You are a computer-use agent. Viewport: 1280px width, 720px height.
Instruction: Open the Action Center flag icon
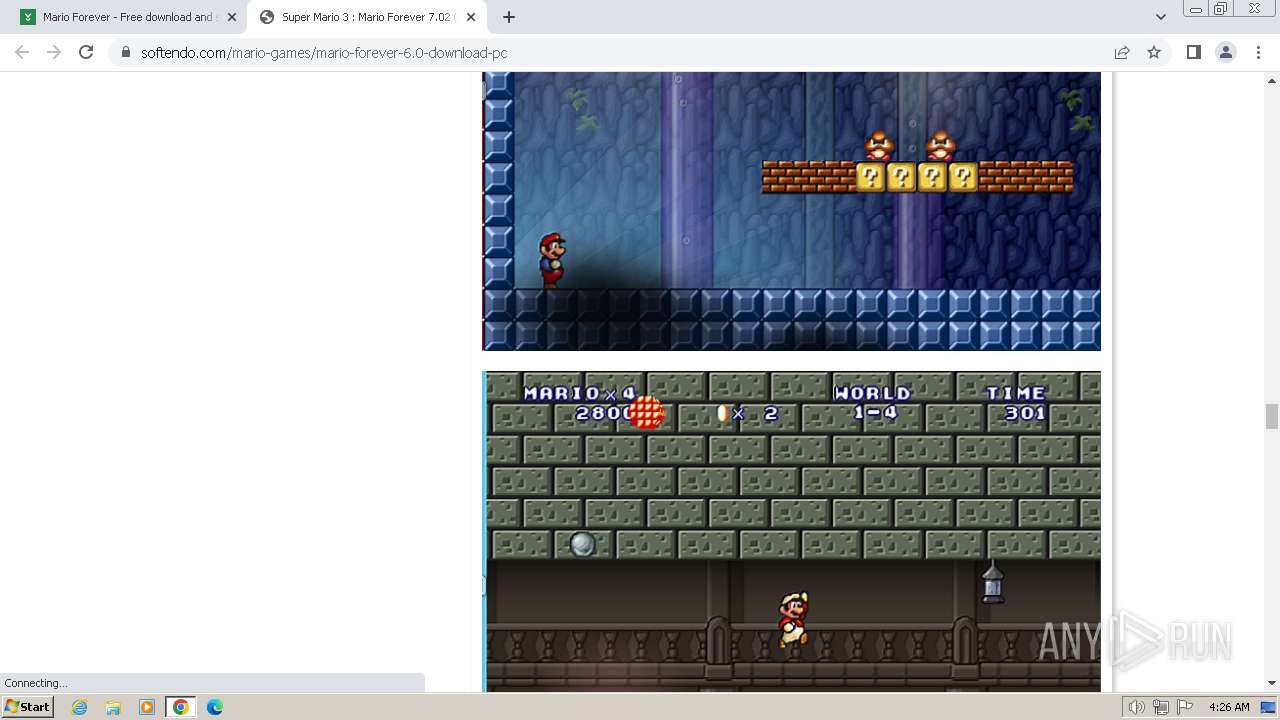click(1185, 707)
